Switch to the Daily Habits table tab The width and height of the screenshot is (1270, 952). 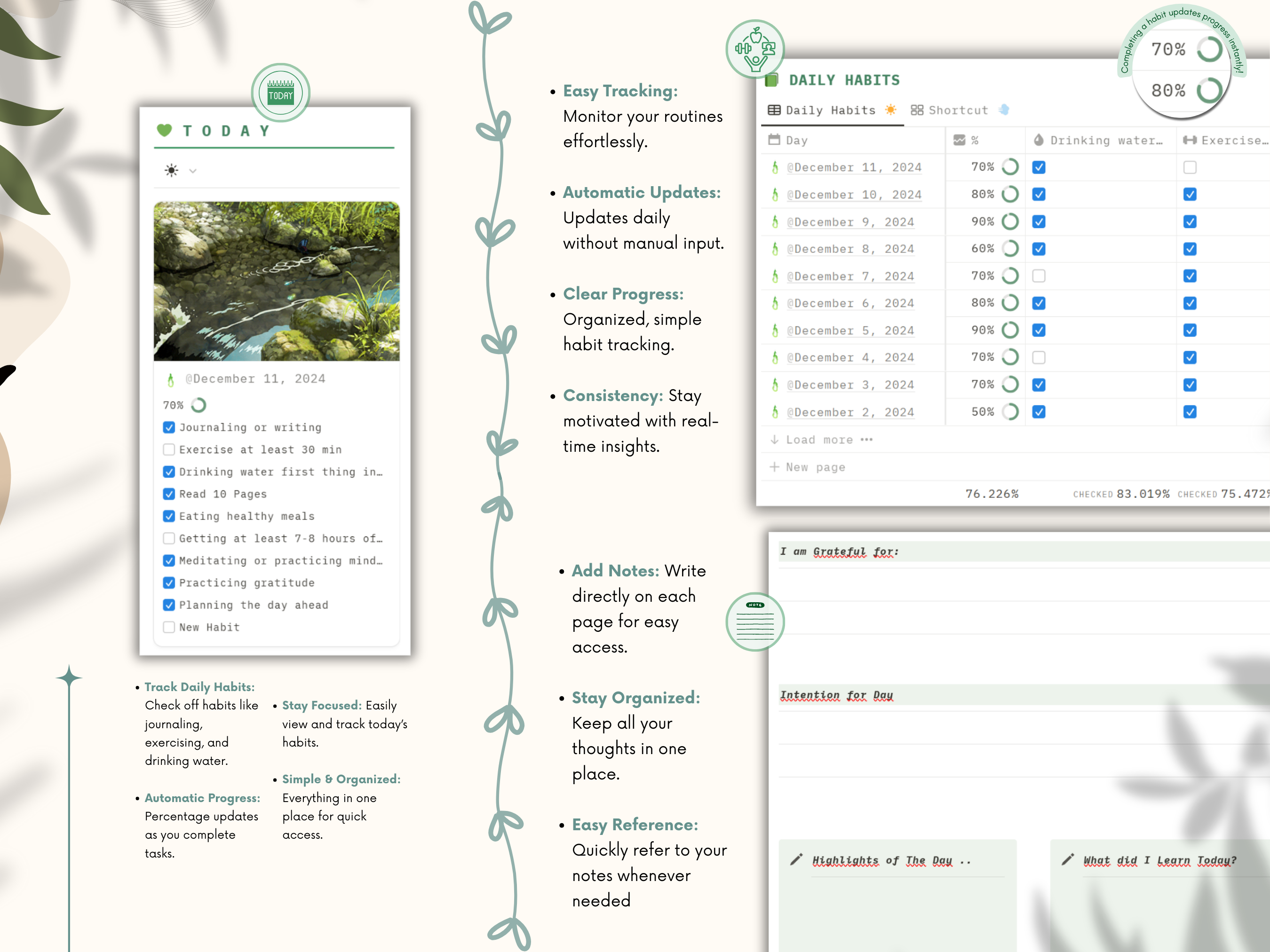[x=832, y=110]
